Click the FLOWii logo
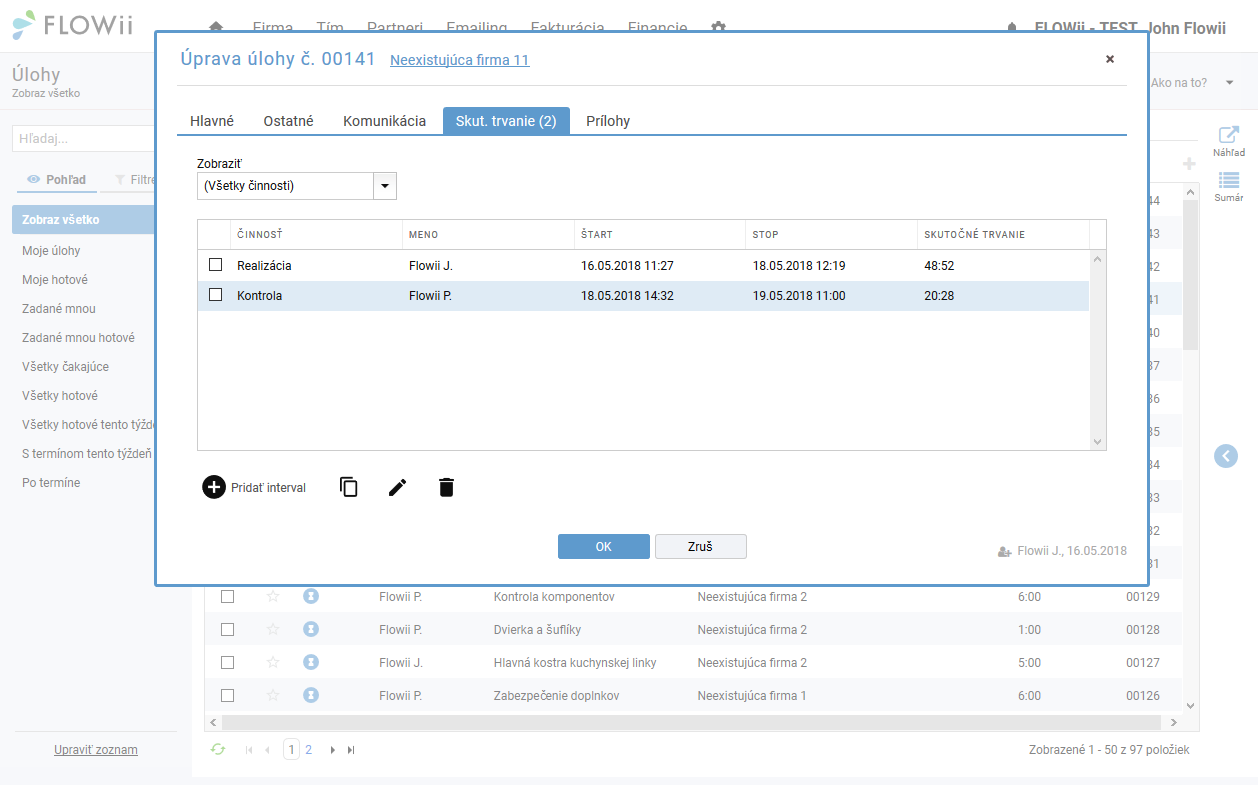This screenshot has width=1258, height=785. pyautogui.click(x=72, y=27)
